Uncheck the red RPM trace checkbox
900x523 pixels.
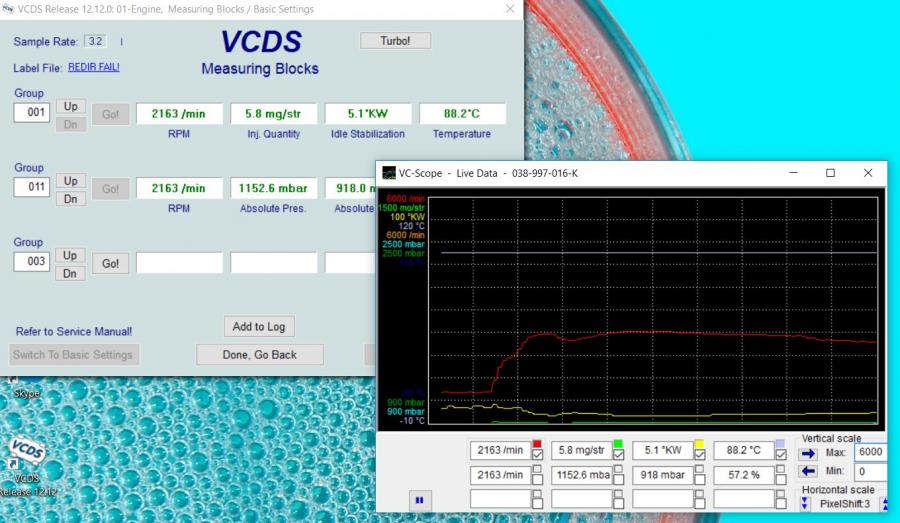coord(538,455)
